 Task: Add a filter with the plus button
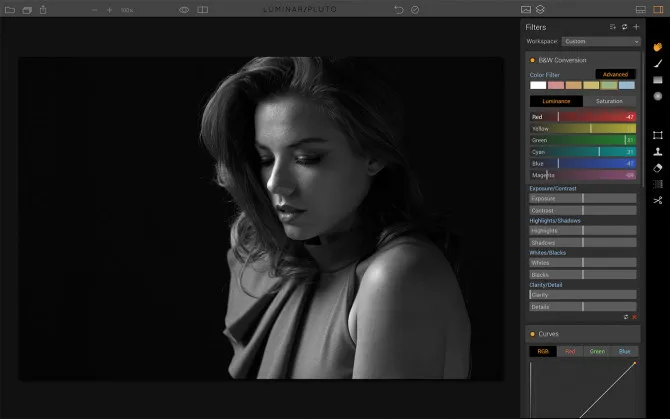(636, 27)
